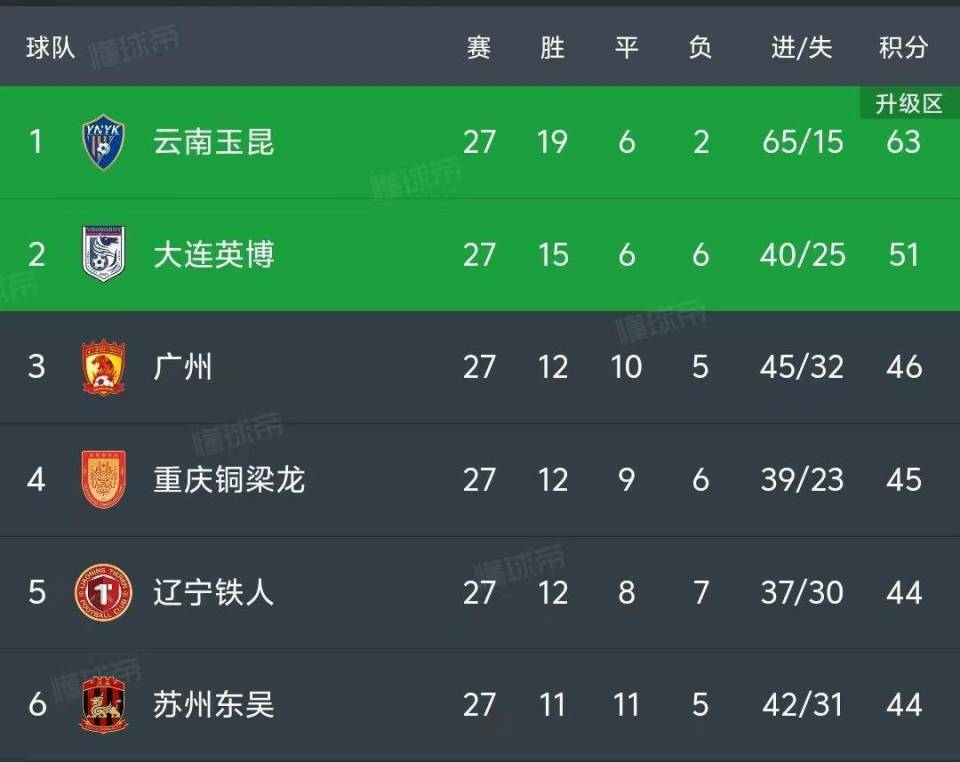Viewport: 960px width, 762px height.
Task: Click the 云南玉昆 team crest
Action: (103, 142)
